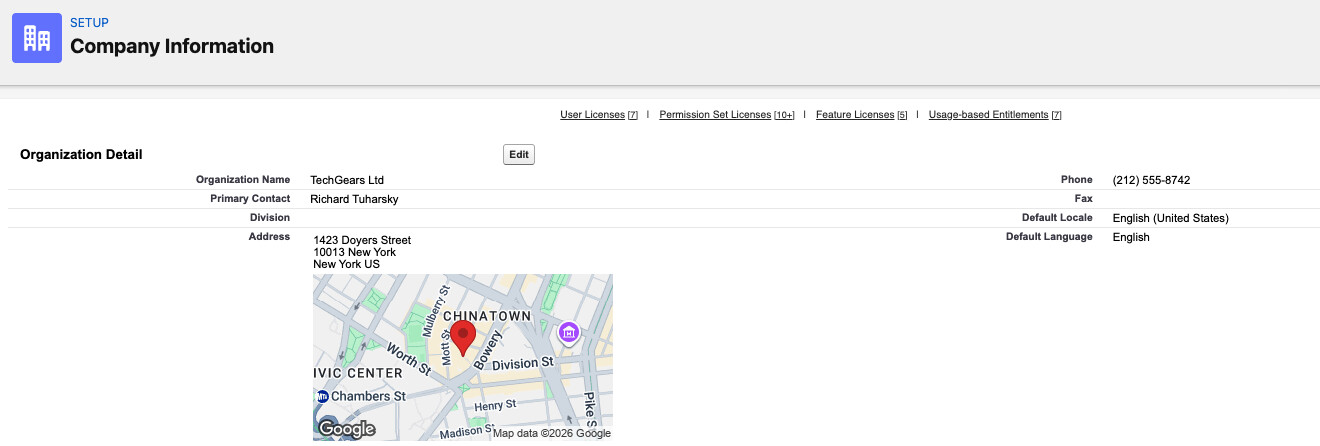
Task: Click the Company Information page heading
Action: click(x=172, y=46)
